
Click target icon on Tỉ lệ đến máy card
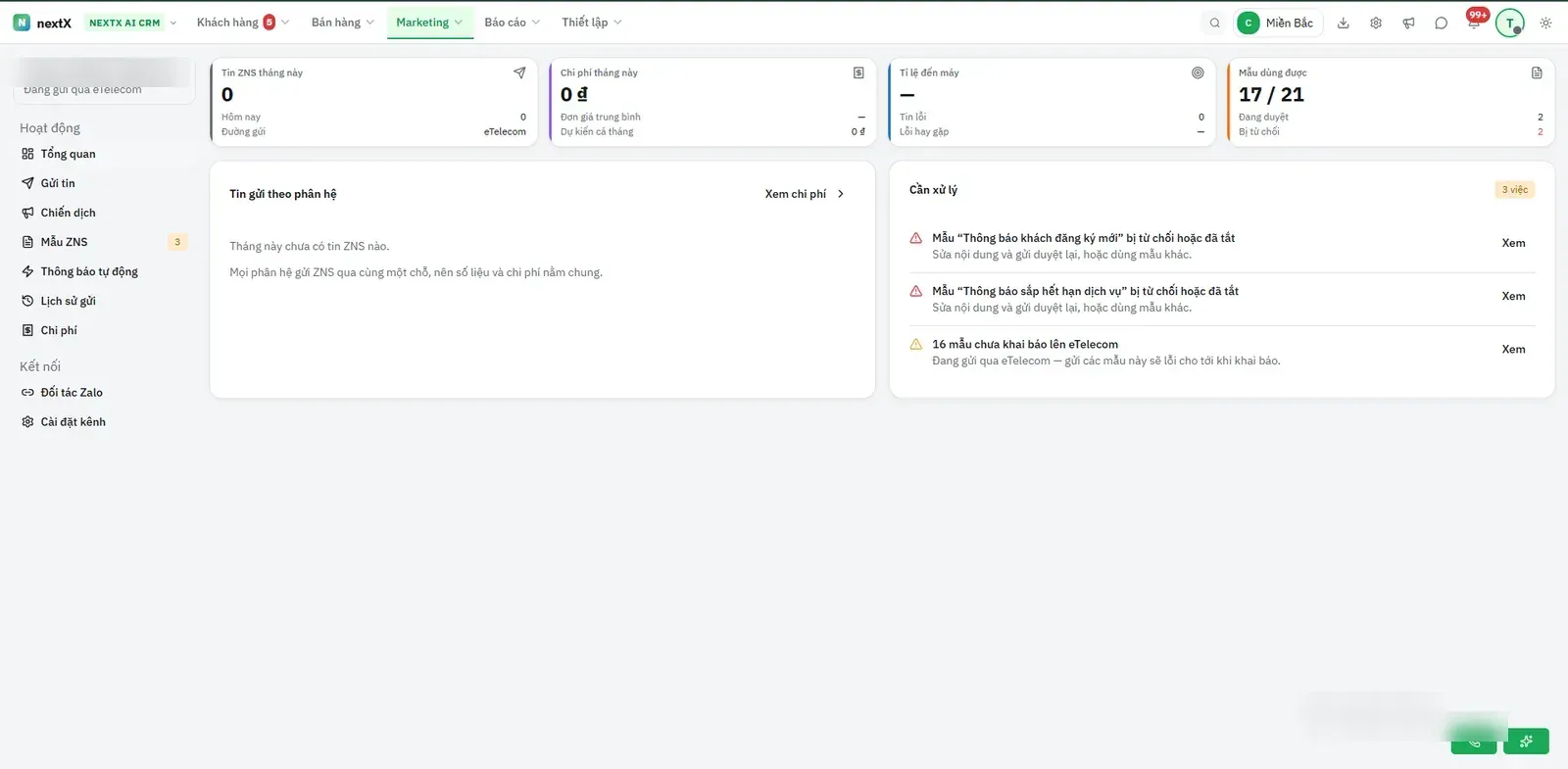tap(1198, 72)
